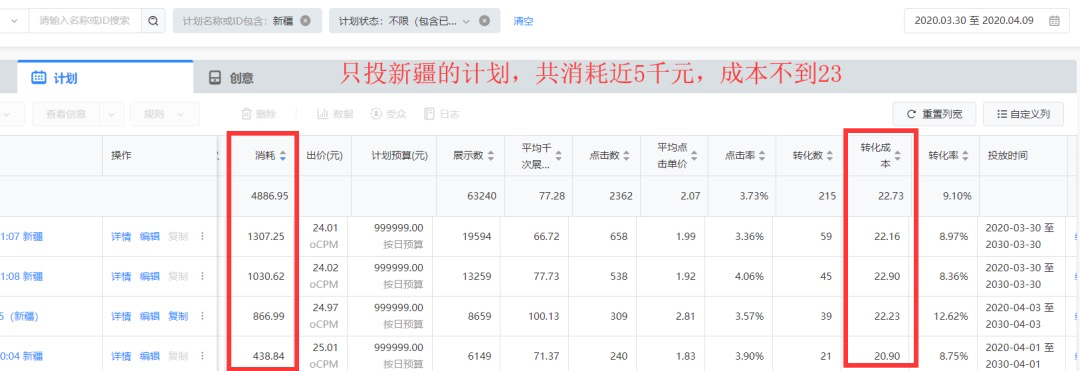1080x371 pixels.
Task: Open 自定义列 column settings
Action: pos(1024,114)
